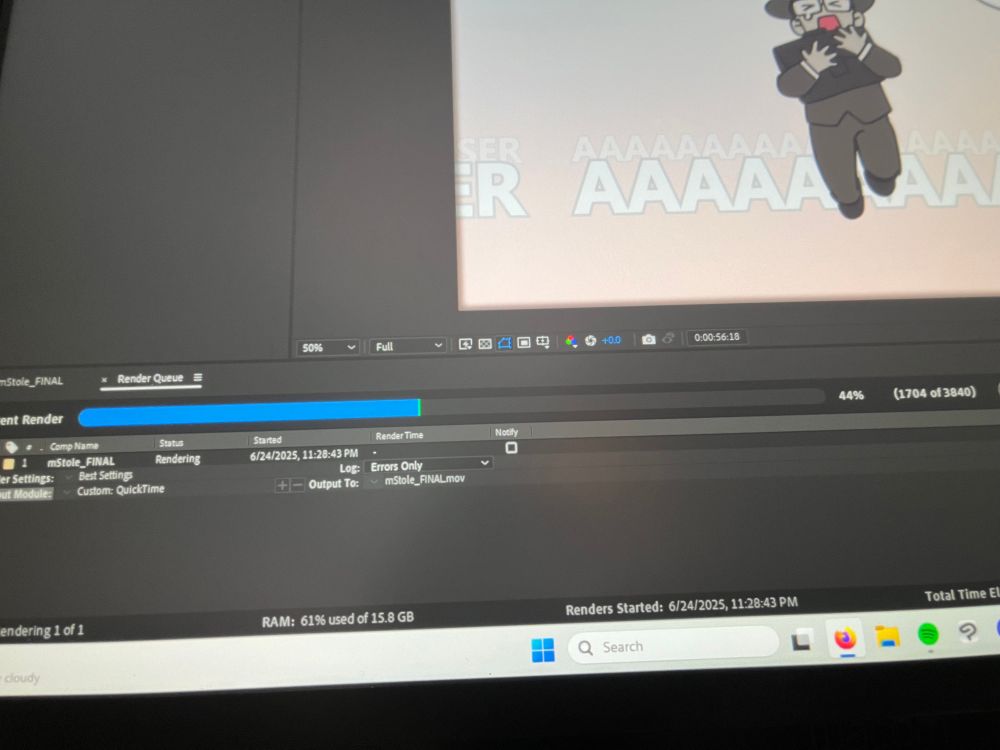The width and height of the screenshot is (1000, 750).
Task: Click the taskbar Search box
Action: pyautogui.click(x=673, y=645)
